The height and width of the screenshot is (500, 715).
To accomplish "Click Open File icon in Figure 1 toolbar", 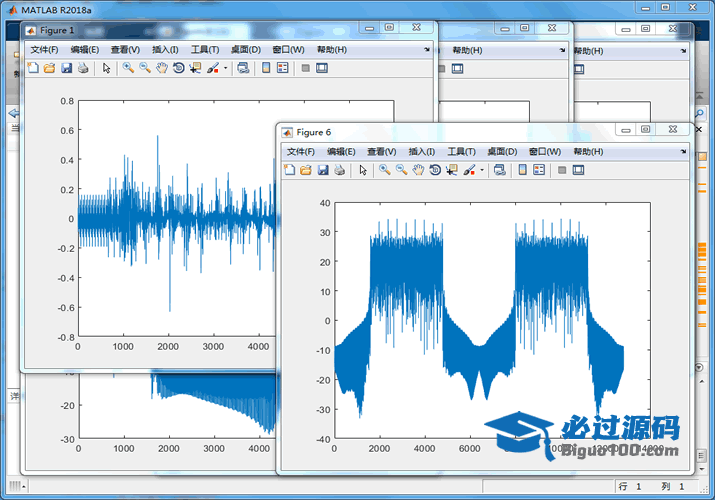I will click(x=49, y=68).
